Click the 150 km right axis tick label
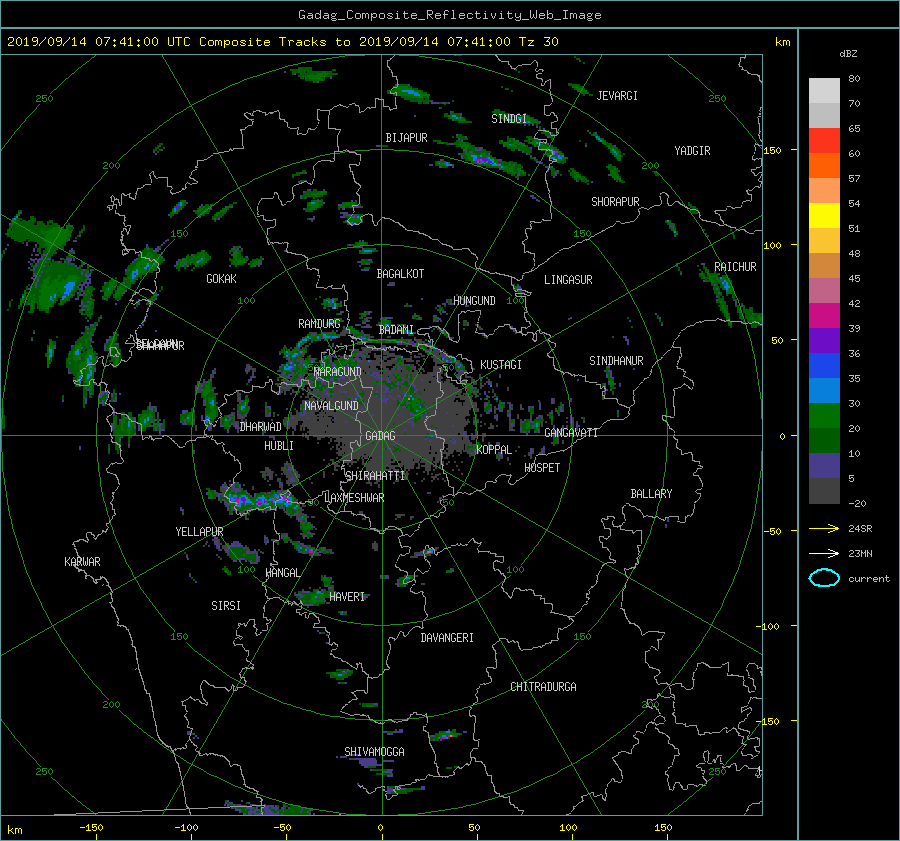Screen dimensions: 900x841 (x=773, y=150)
